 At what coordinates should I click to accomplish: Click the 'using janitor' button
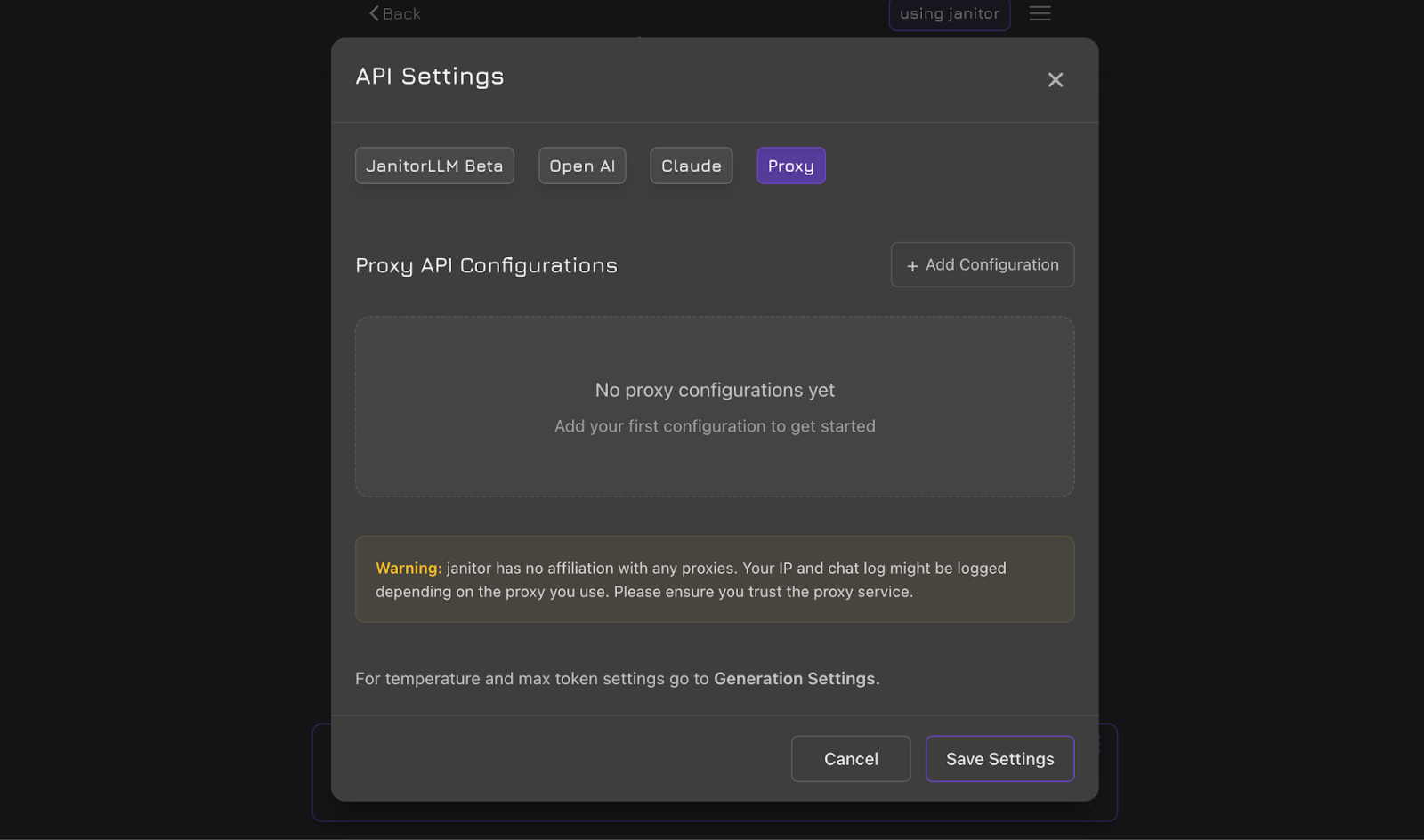tap(950, 13)
